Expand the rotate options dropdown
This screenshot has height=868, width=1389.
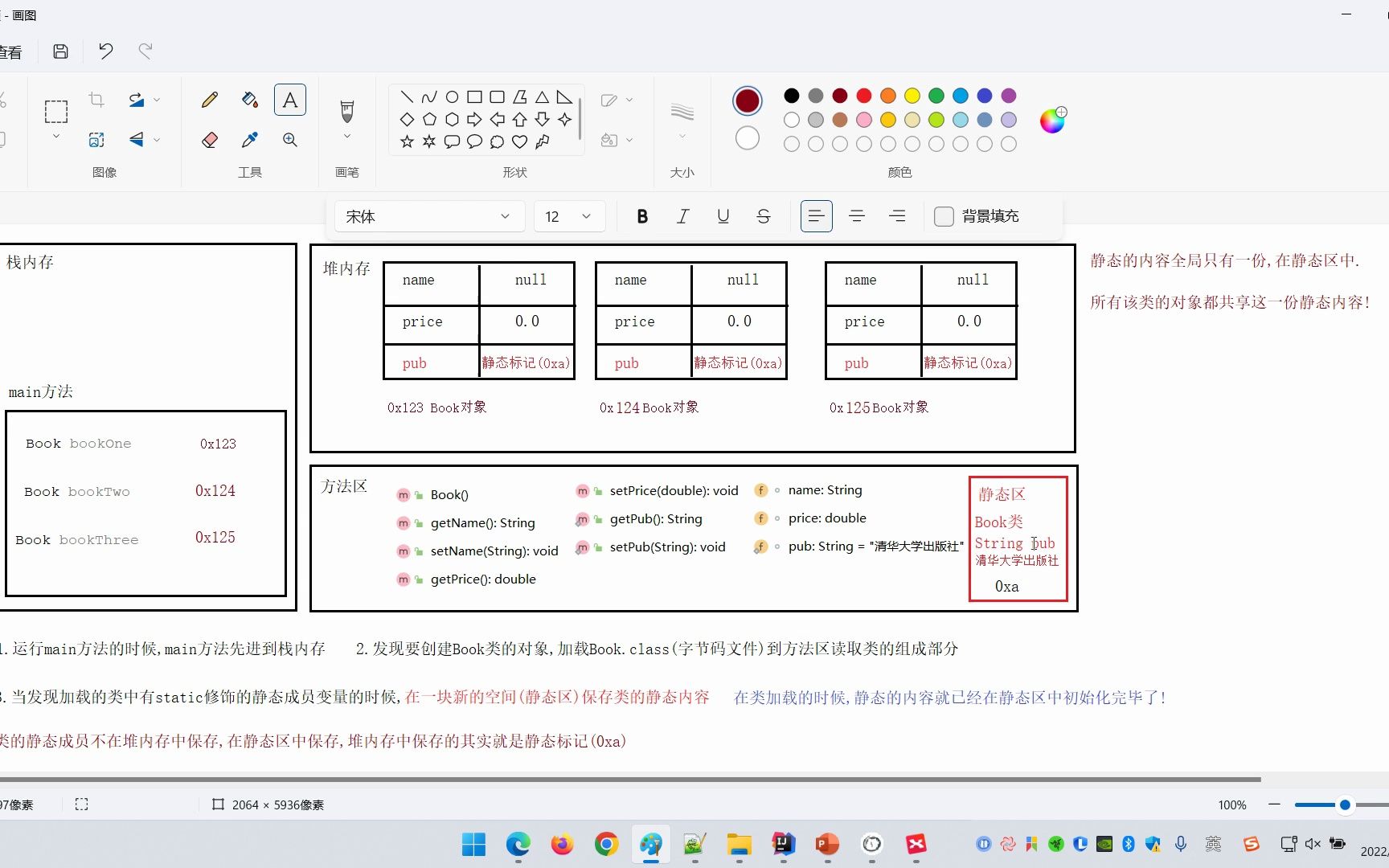click(157, 100)
